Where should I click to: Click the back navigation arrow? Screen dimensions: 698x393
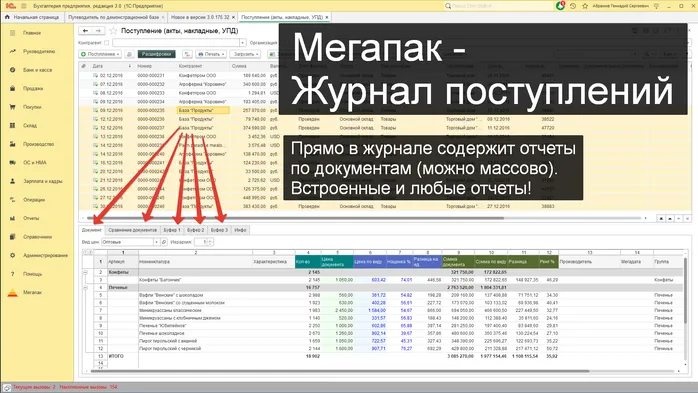[x=85, y=31]
